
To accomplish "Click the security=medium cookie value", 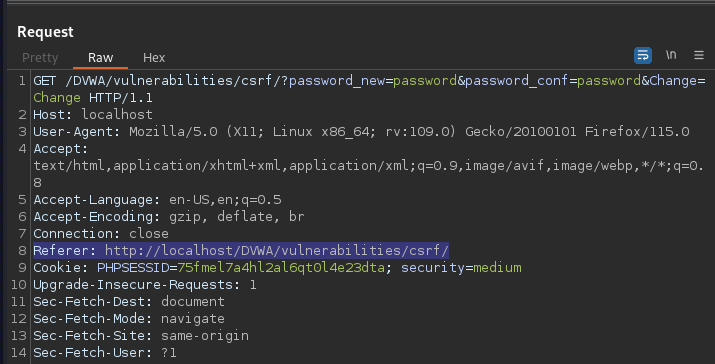I will click(x=497, y=268).
